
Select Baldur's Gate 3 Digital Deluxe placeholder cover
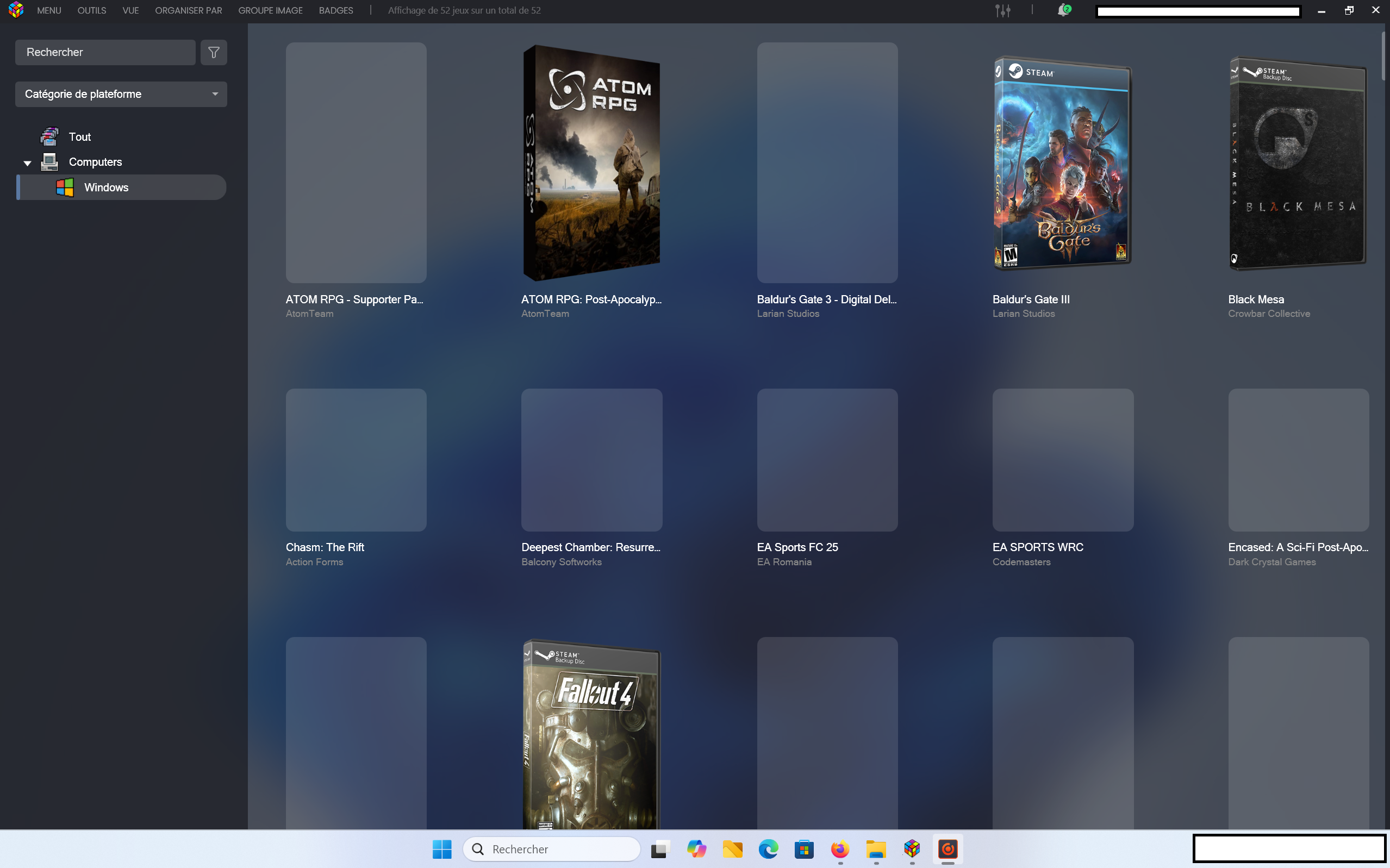(827, 163)
